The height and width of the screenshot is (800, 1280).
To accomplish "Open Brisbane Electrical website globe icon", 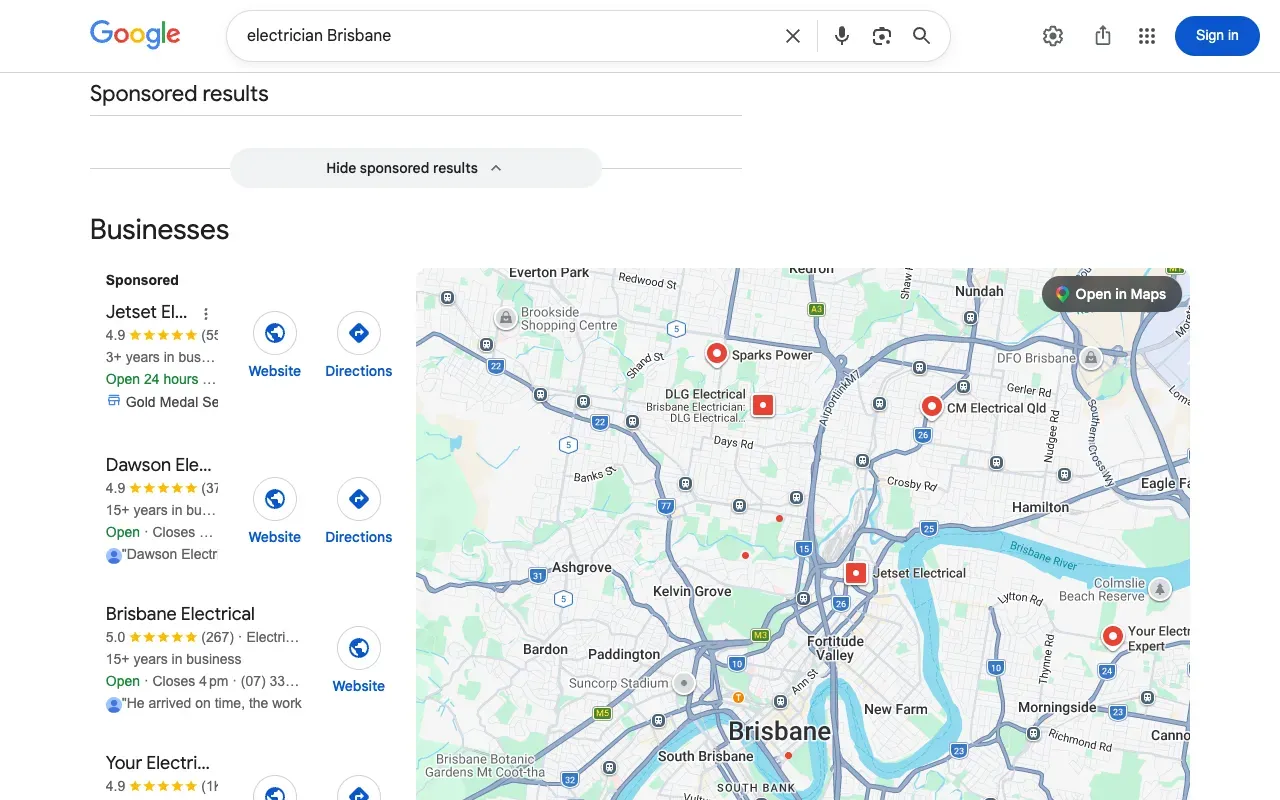I will coord(359,648).
